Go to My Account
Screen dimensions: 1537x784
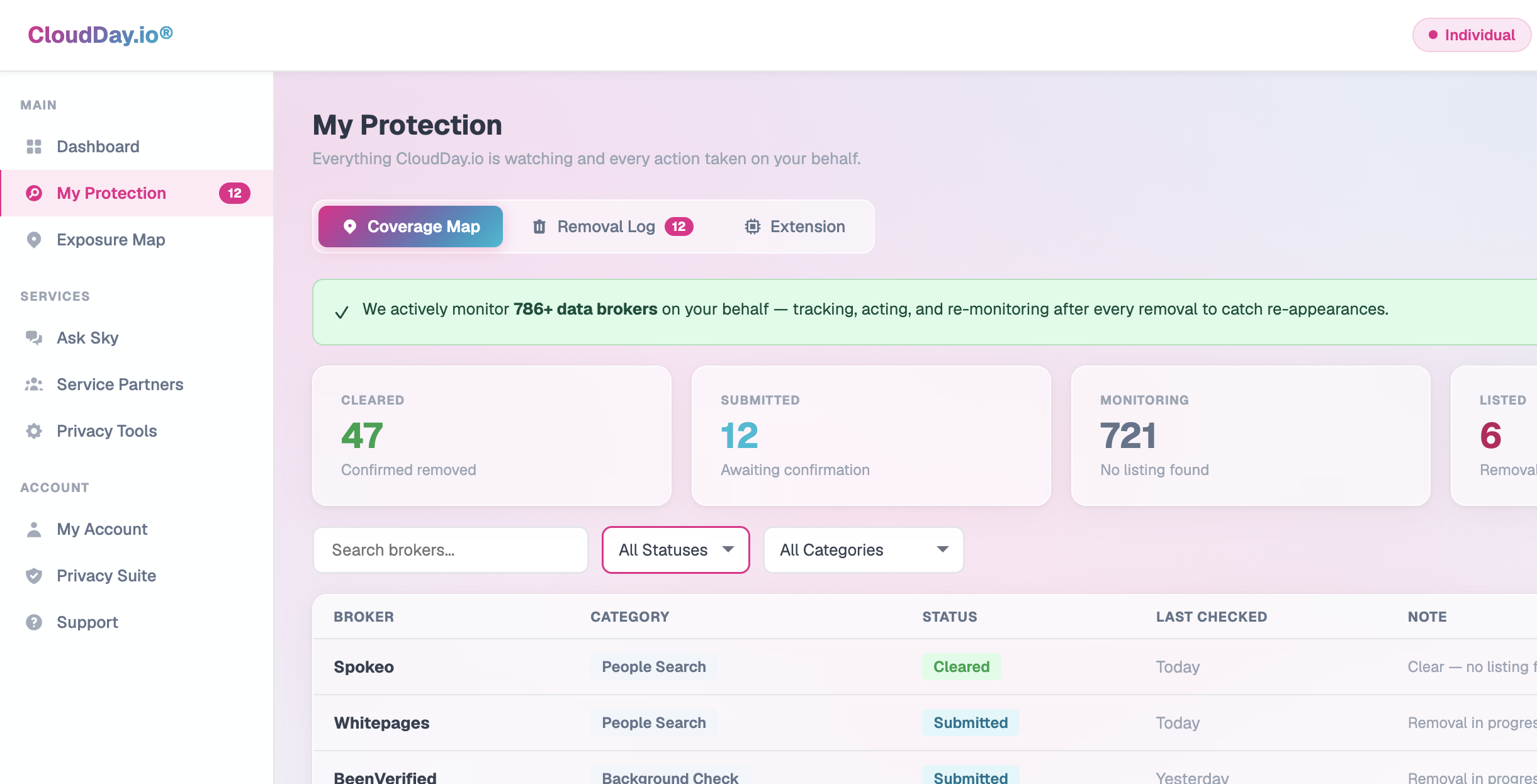(x=137, y=529)
